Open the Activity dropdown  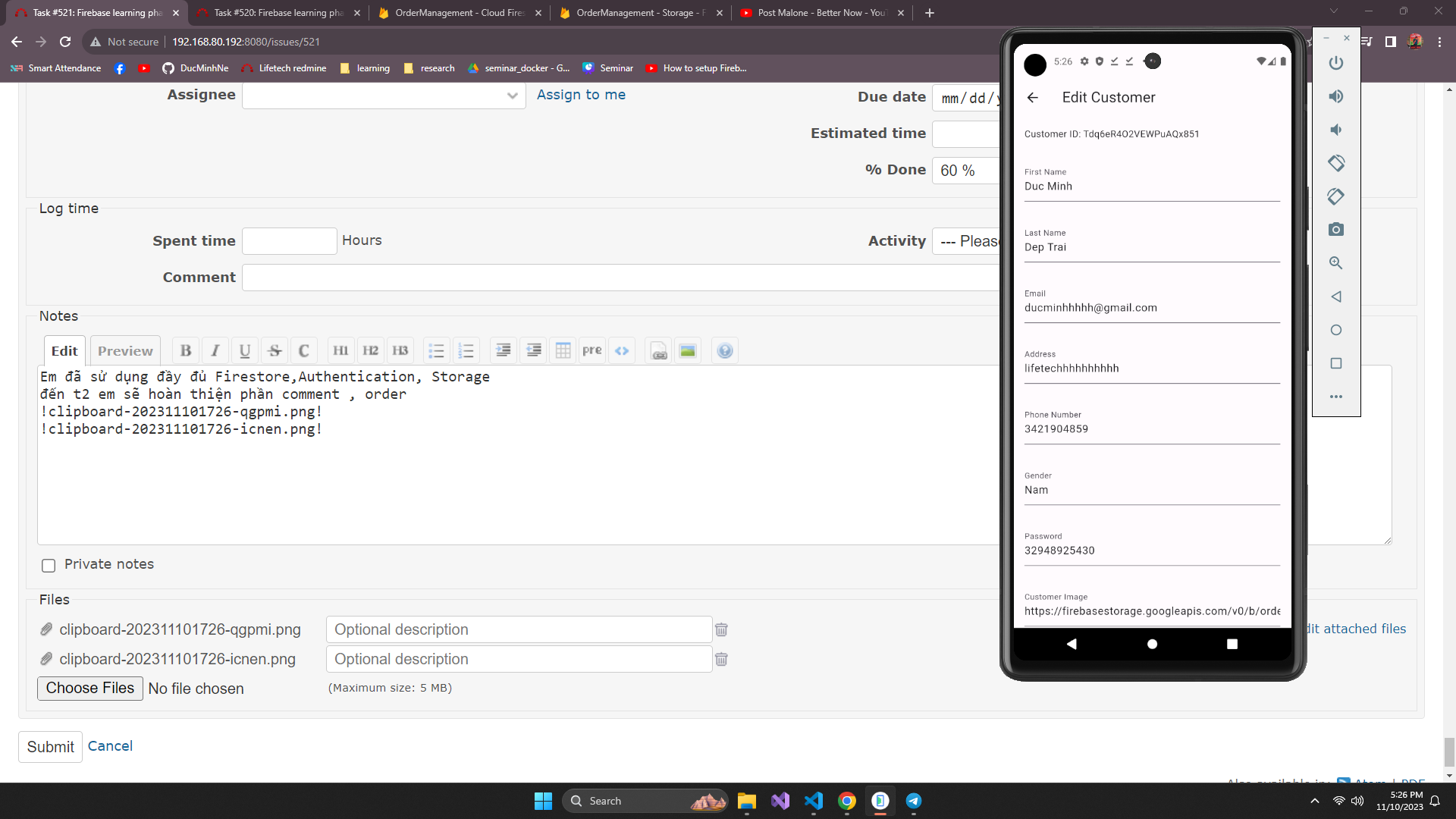(968, 241)
